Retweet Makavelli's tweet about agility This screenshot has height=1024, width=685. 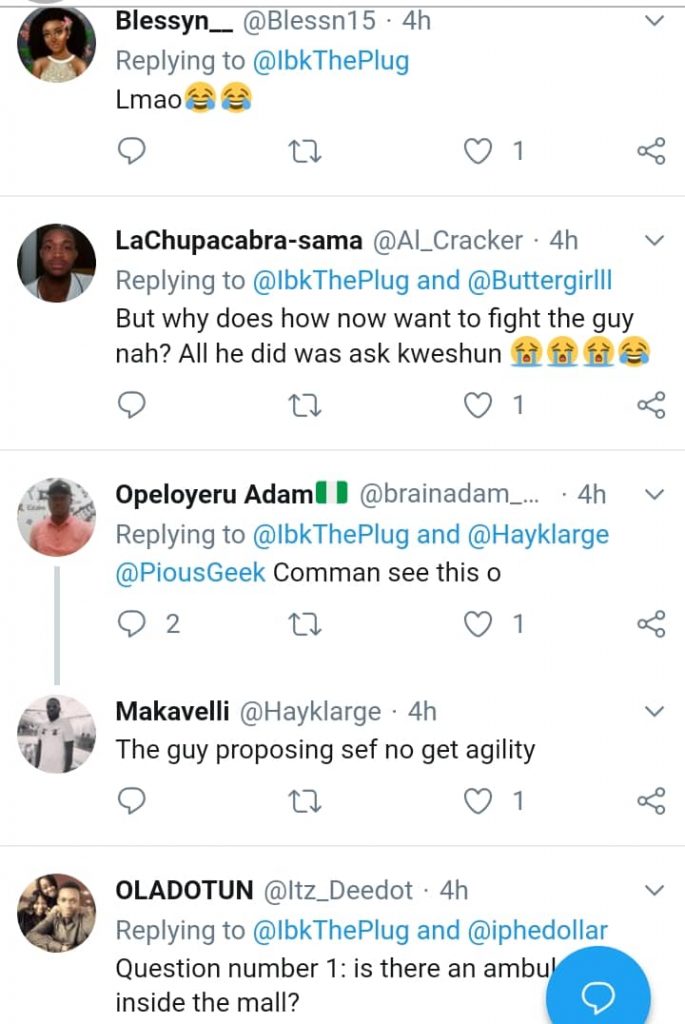[x=300, y=800]
